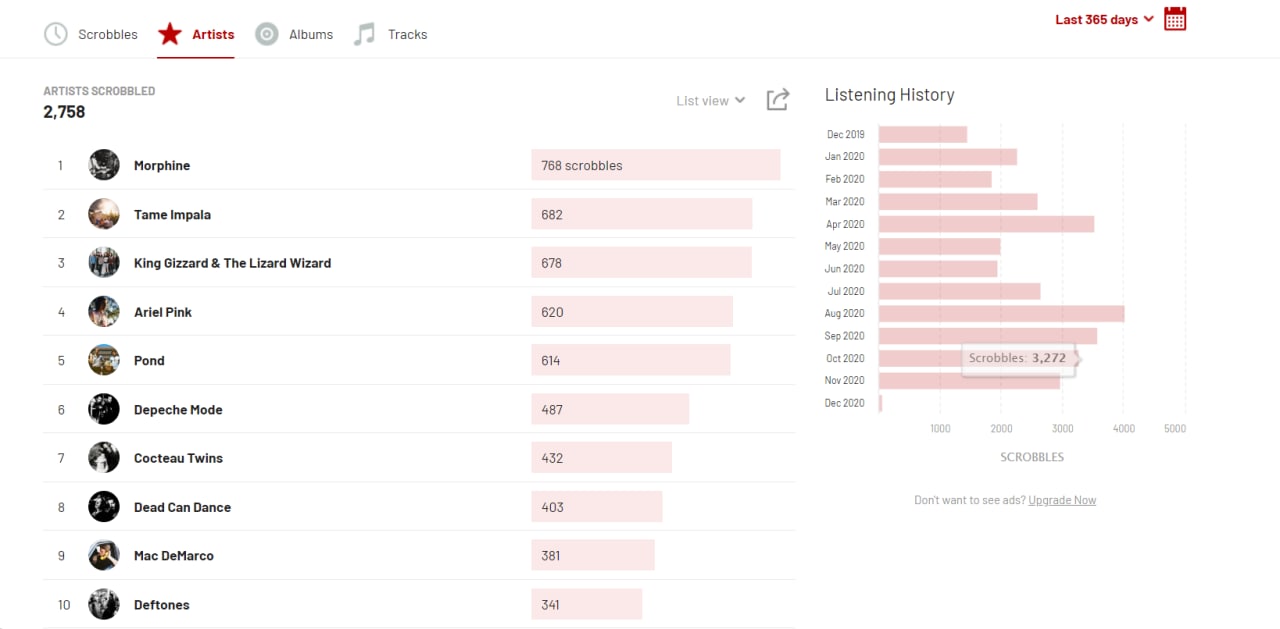This screenshot has height=629, width=1280.
Task: Select the Feb 2020 history bar
Action: 935,179
